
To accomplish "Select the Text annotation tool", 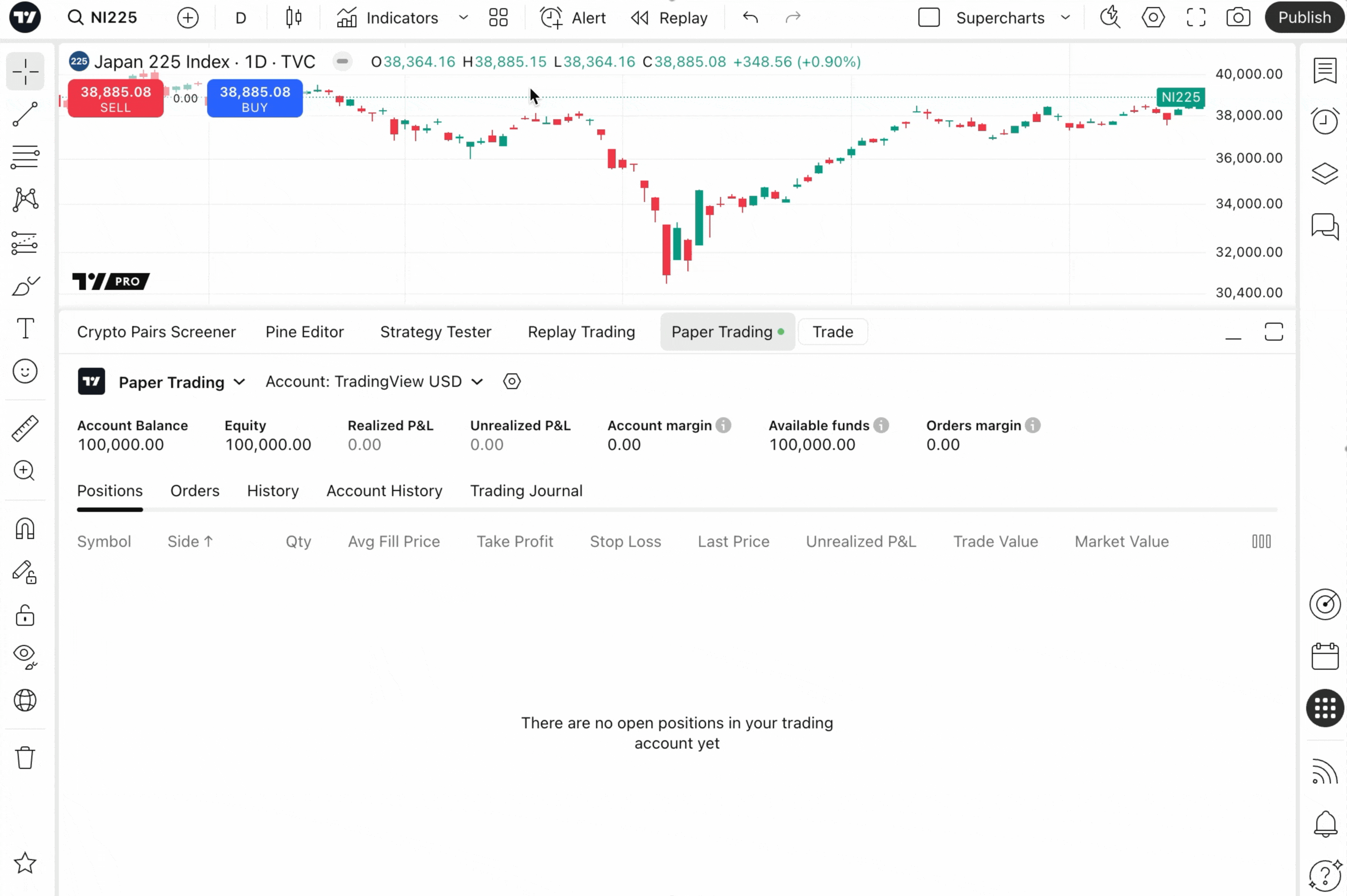I will [25, 329].
